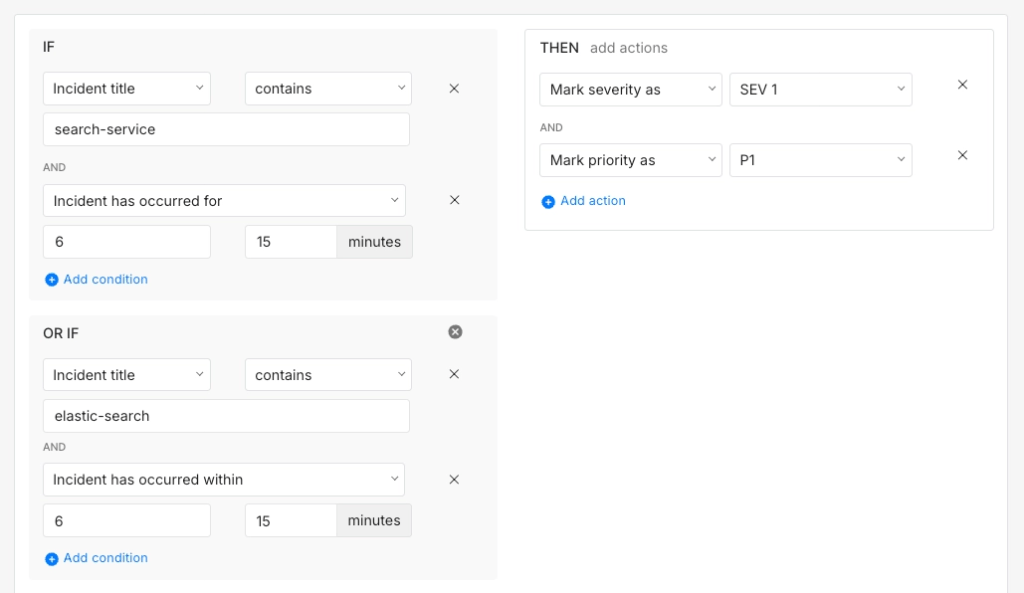The image size is (1024, 593).
Task: Remove the "Mark severity as" action
Action: point(962,84)
